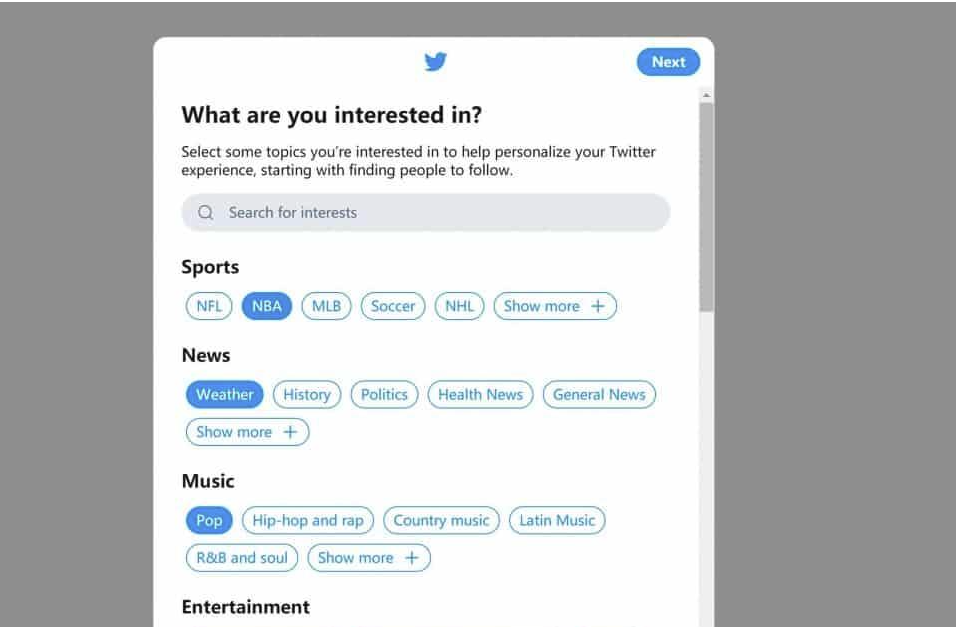
Task: Choose the Soccer topic
Action: point(393,306)
